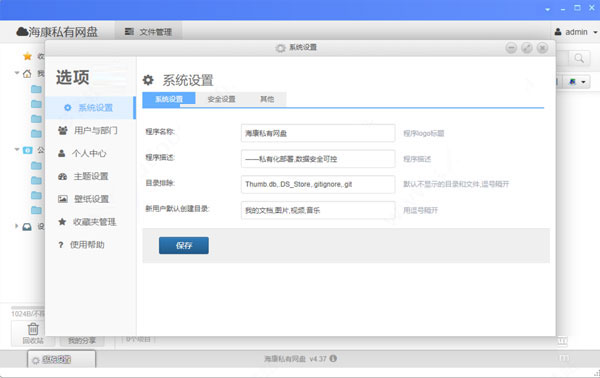Maximize the 系统设置 dialog

527,48
